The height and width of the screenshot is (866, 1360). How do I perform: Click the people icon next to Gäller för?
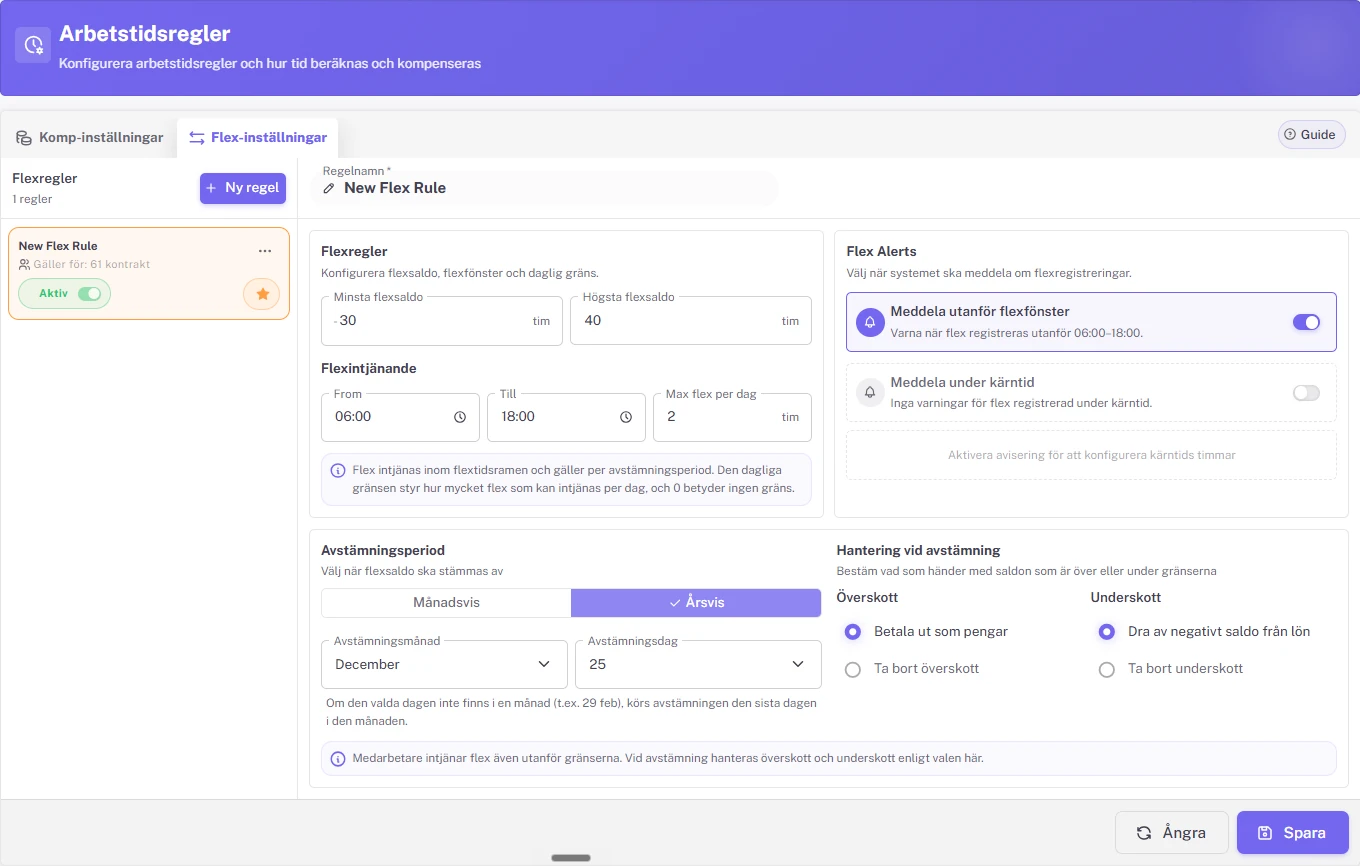[25, 265]
